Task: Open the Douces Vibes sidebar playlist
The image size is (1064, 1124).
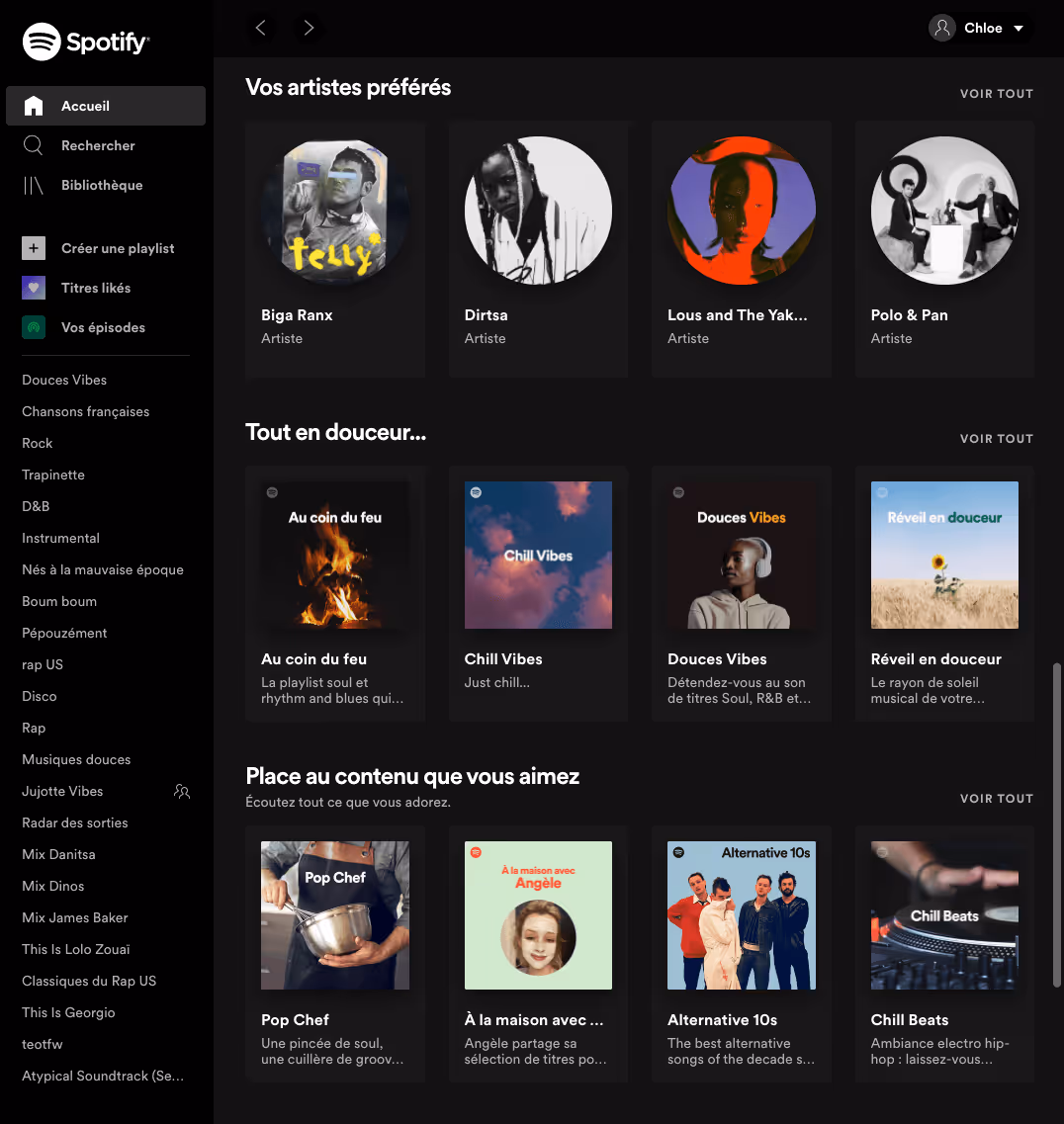Action: click(x=63, y=380)
